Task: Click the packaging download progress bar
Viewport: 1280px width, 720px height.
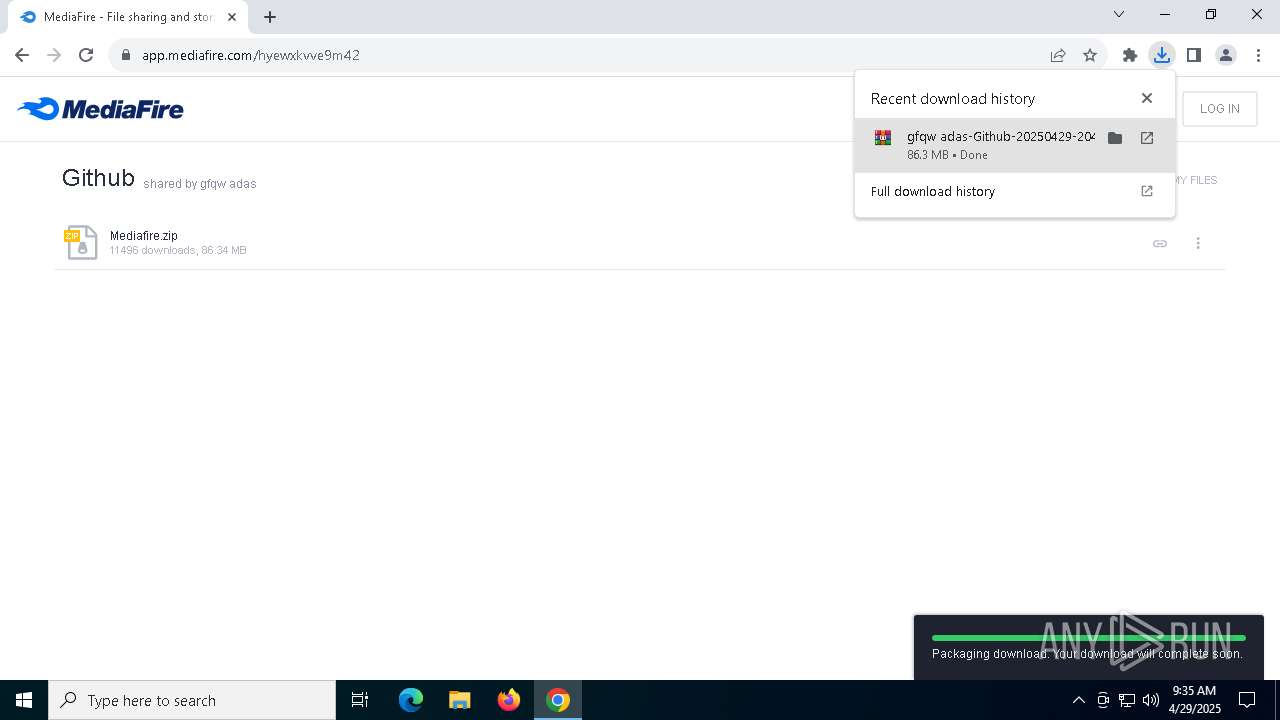Action: pyautogui.click(x=1089, y=638)
